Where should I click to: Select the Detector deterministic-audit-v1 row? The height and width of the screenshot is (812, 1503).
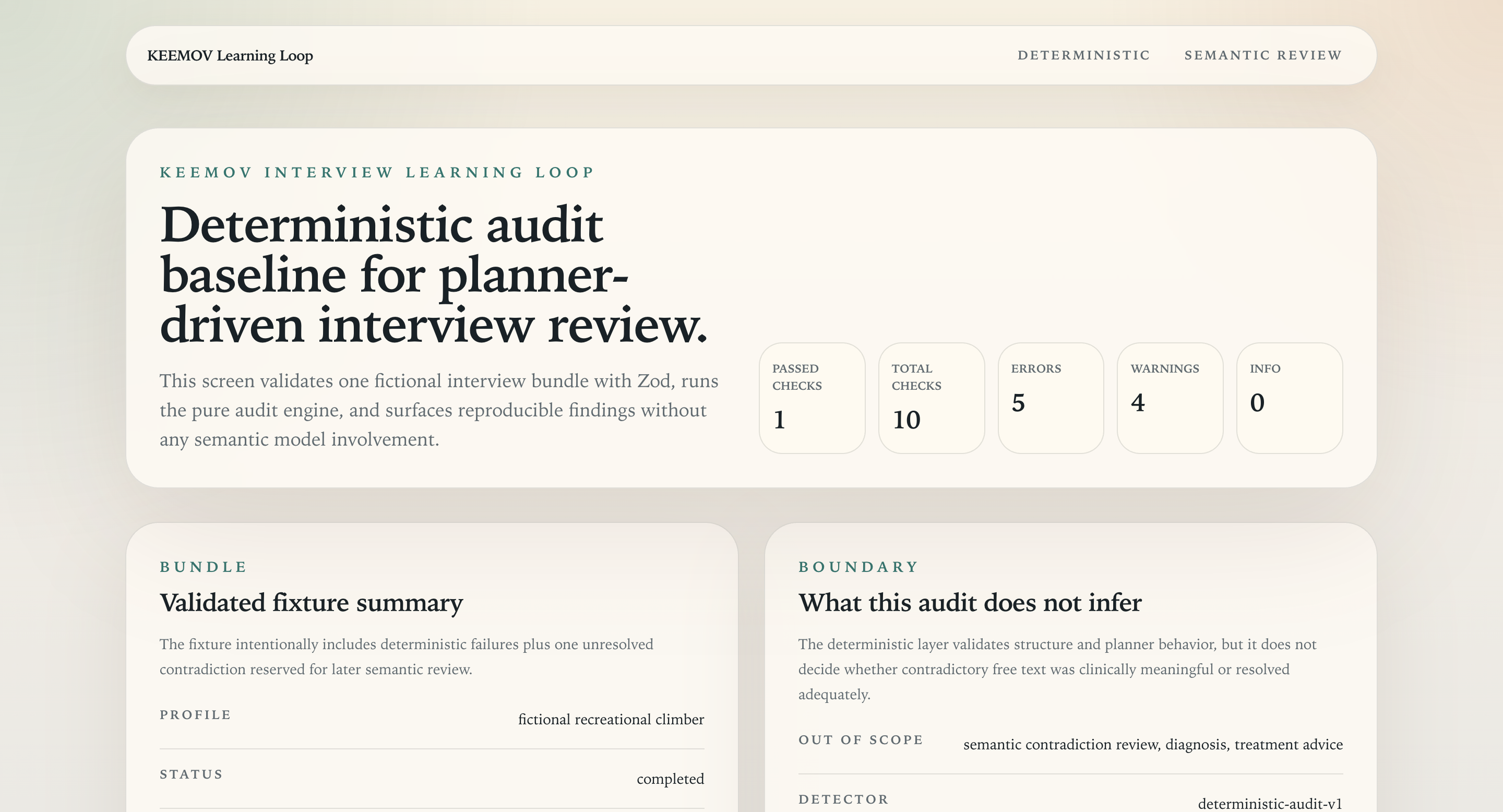(1071, 799)
